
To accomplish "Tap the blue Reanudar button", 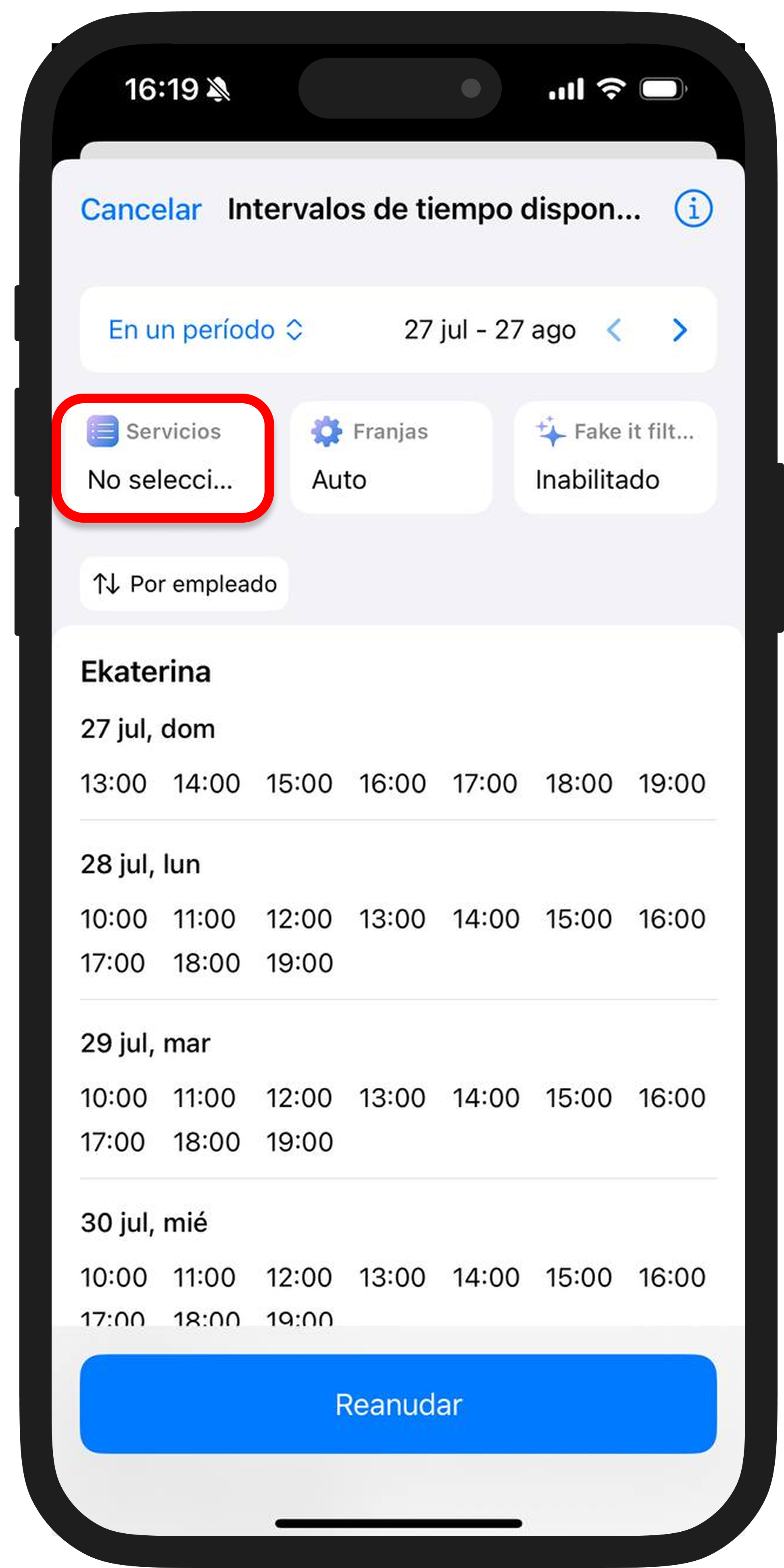I will pos(398,1404).
